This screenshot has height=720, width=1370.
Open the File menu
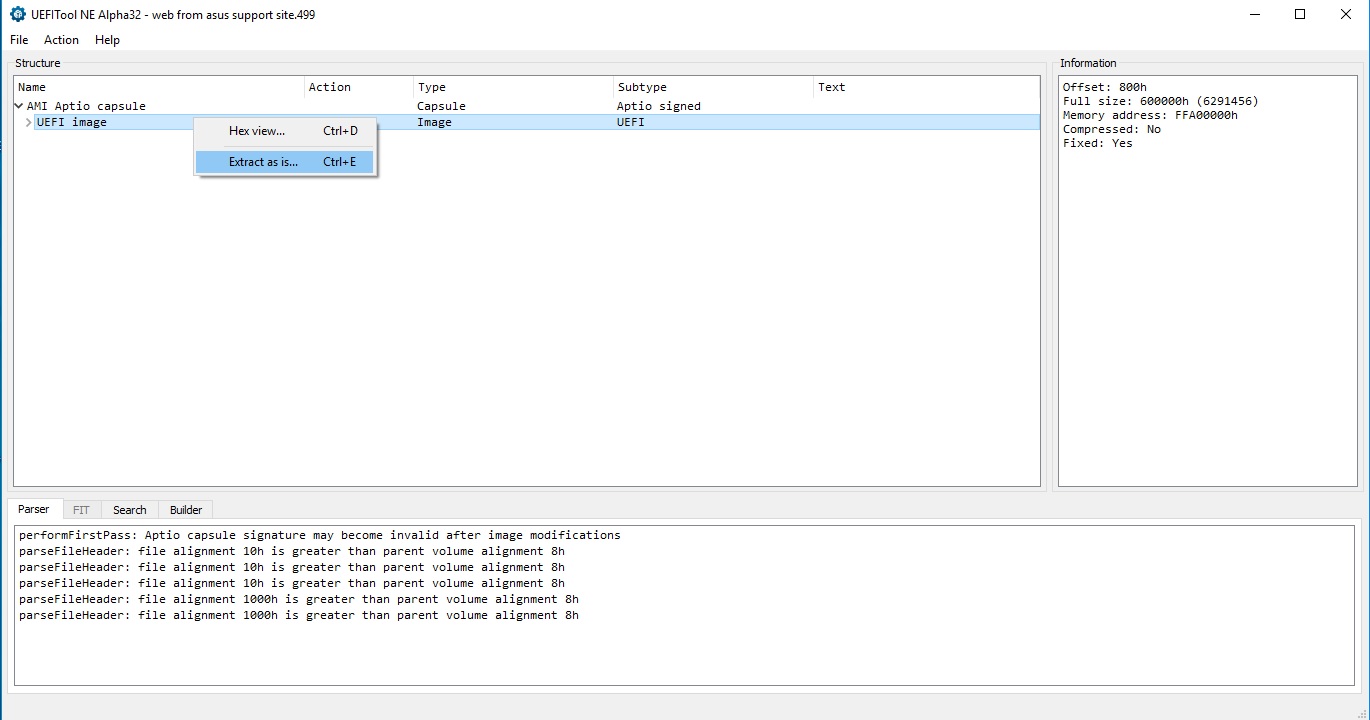[x=19, y=40]
